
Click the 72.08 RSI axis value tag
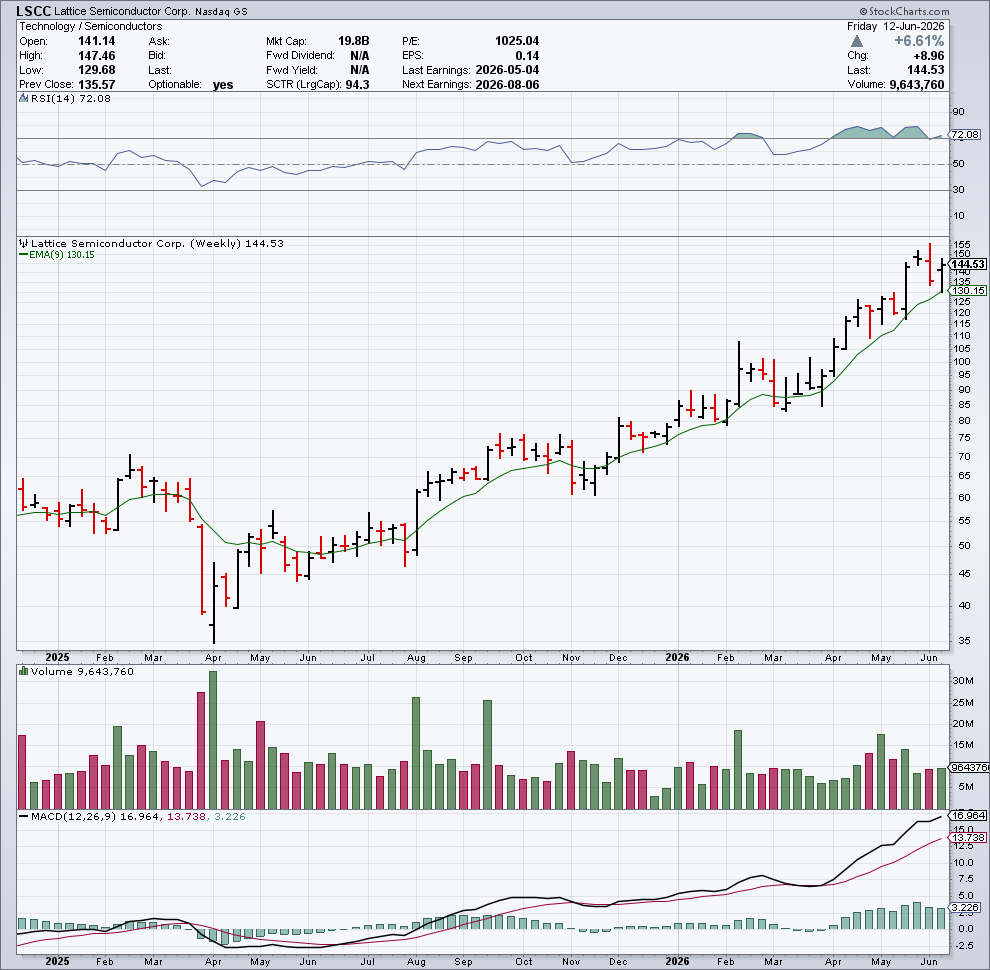coord(965,135)
